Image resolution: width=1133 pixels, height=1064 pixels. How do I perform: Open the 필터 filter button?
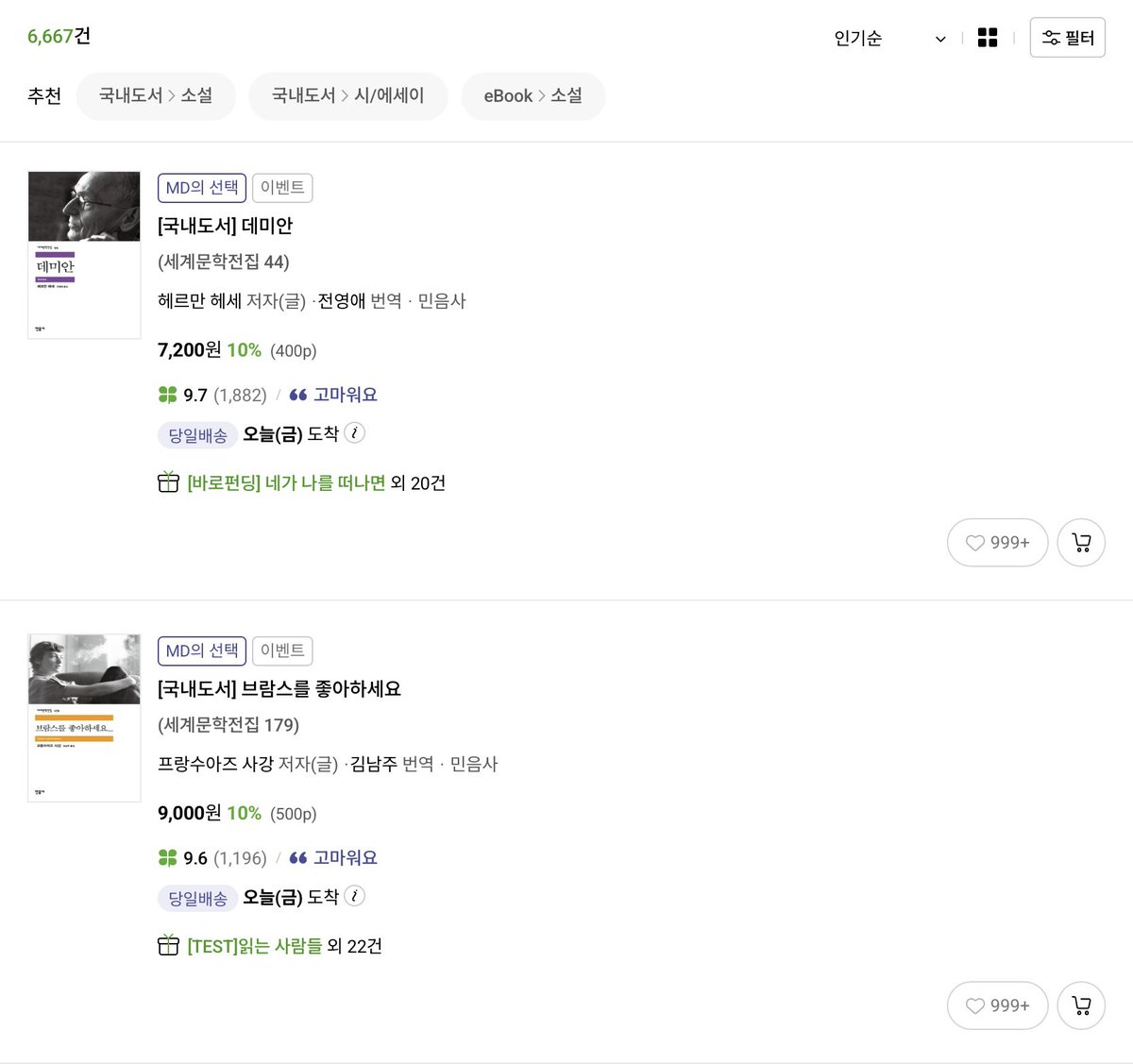coord(1067,38)
